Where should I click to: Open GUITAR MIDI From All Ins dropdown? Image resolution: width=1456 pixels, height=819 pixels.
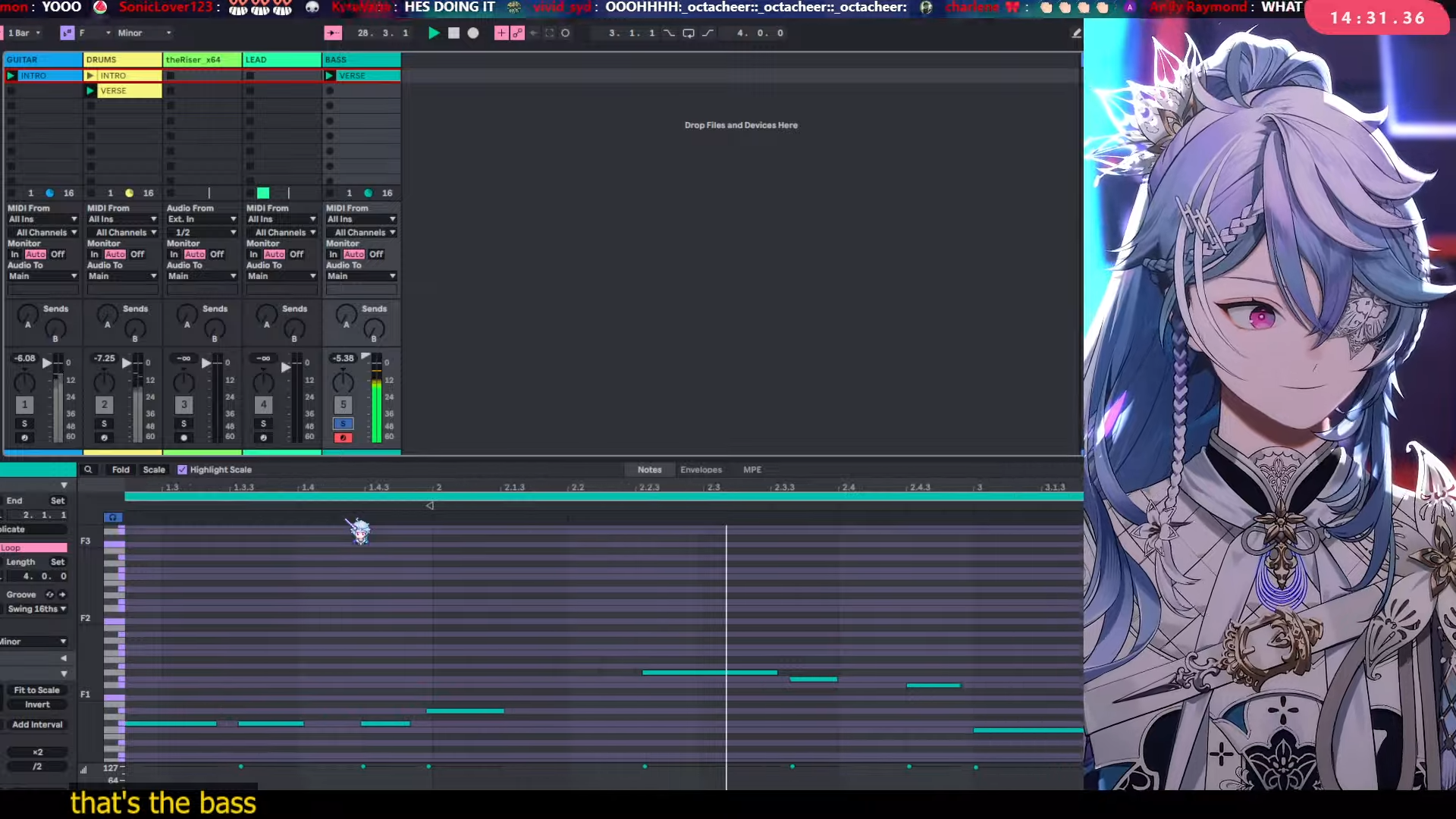click(43, 220)
